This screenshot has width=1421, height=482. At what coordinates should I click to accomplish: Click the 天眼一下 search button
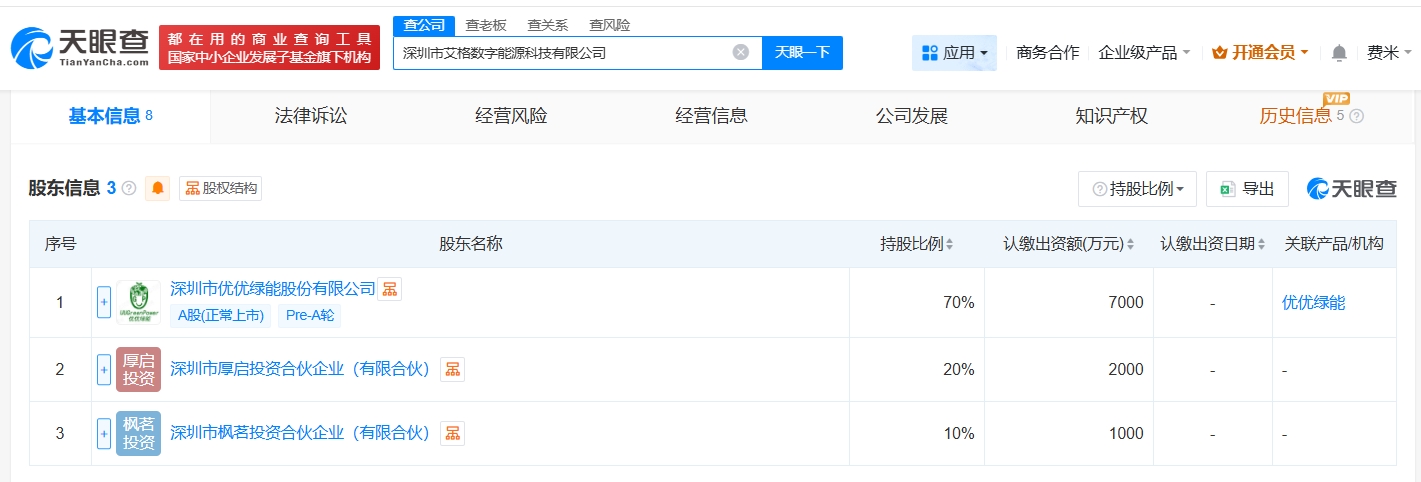[x=802, y=53]
